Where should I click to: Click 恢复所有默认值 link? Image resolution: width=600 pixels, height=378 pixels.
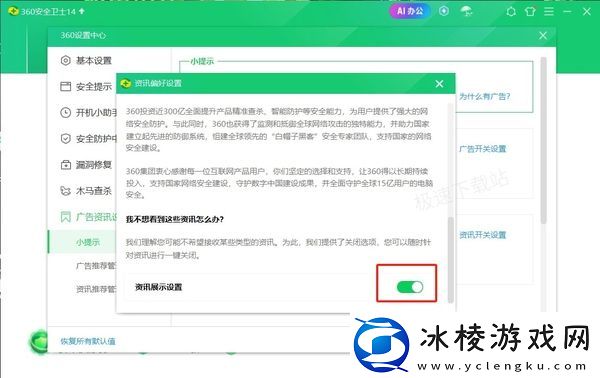pyautogui.click(x=88, y=341)
